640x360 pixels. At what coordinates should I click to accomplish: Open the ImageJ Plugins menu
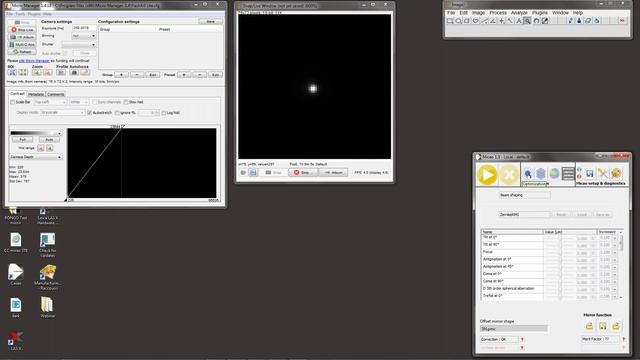point(540,13)
